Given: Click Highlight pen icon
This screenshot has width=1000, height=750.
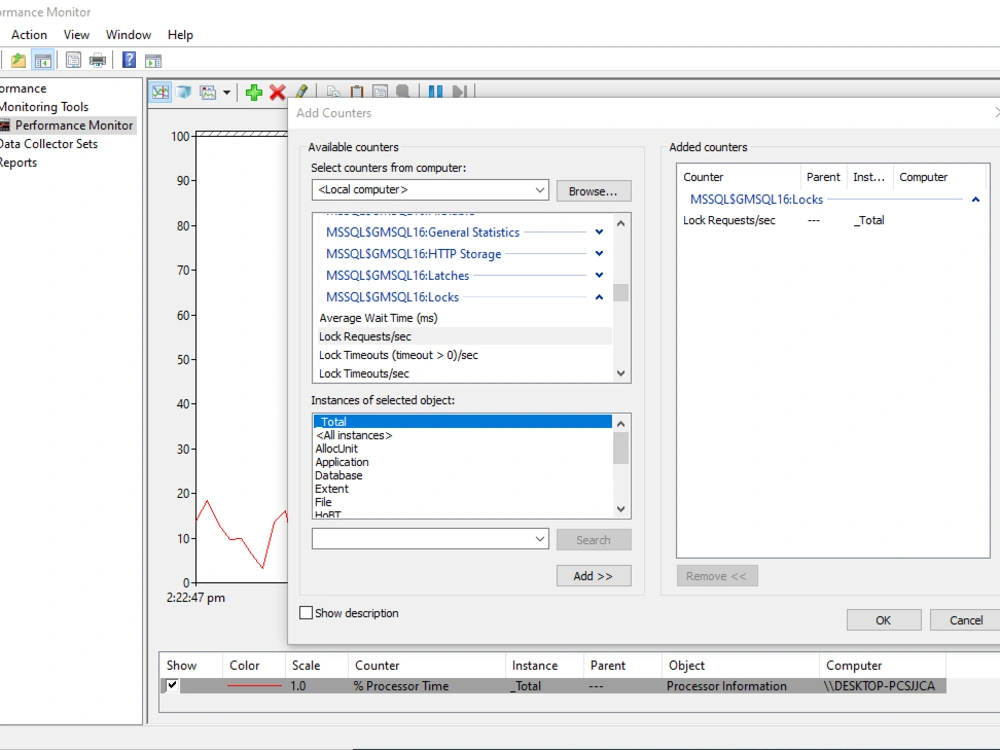Looking at the screenshot, I should [x=301, y=91].
